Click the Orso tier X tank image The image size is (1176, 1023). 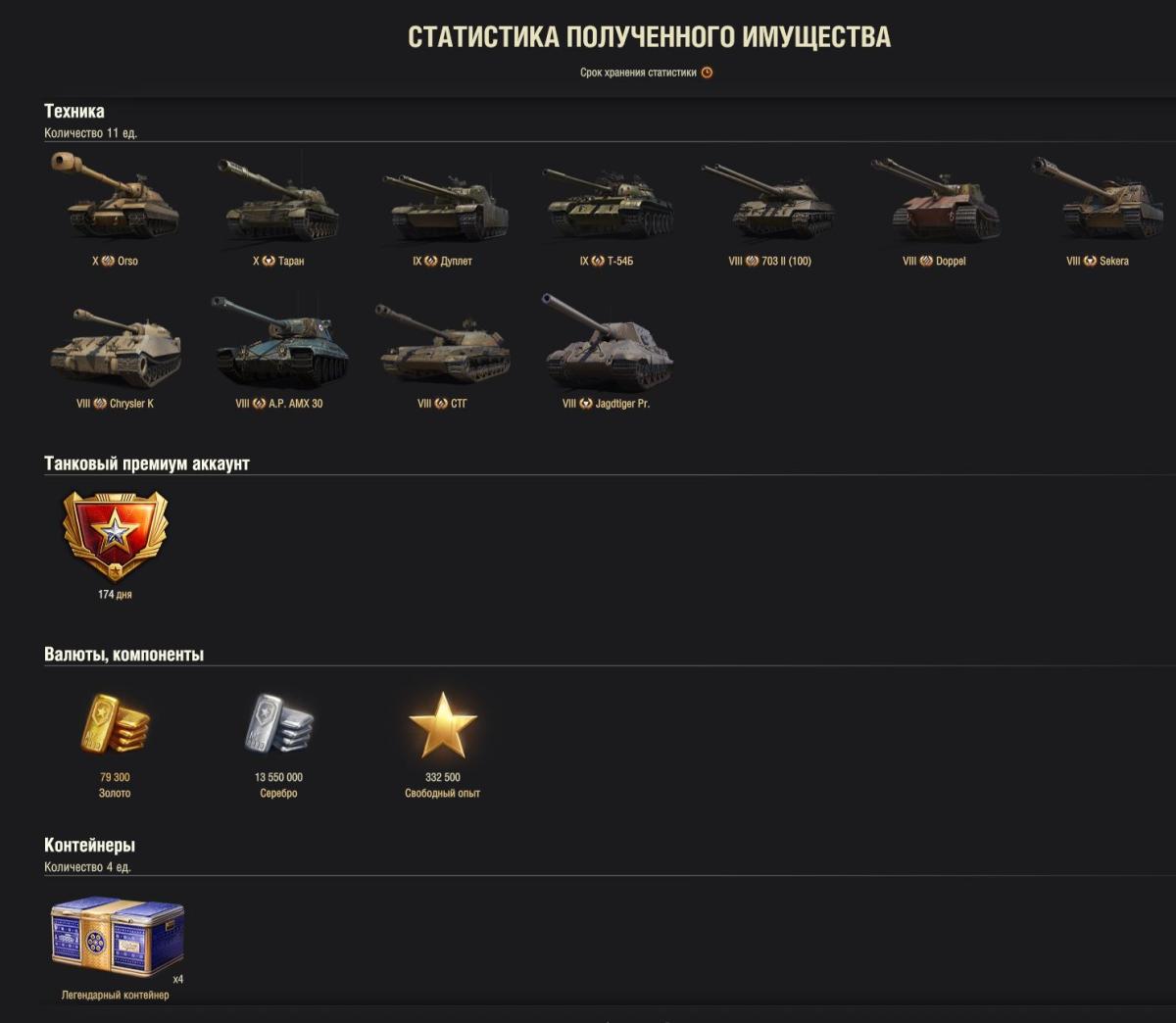[115, 196]
